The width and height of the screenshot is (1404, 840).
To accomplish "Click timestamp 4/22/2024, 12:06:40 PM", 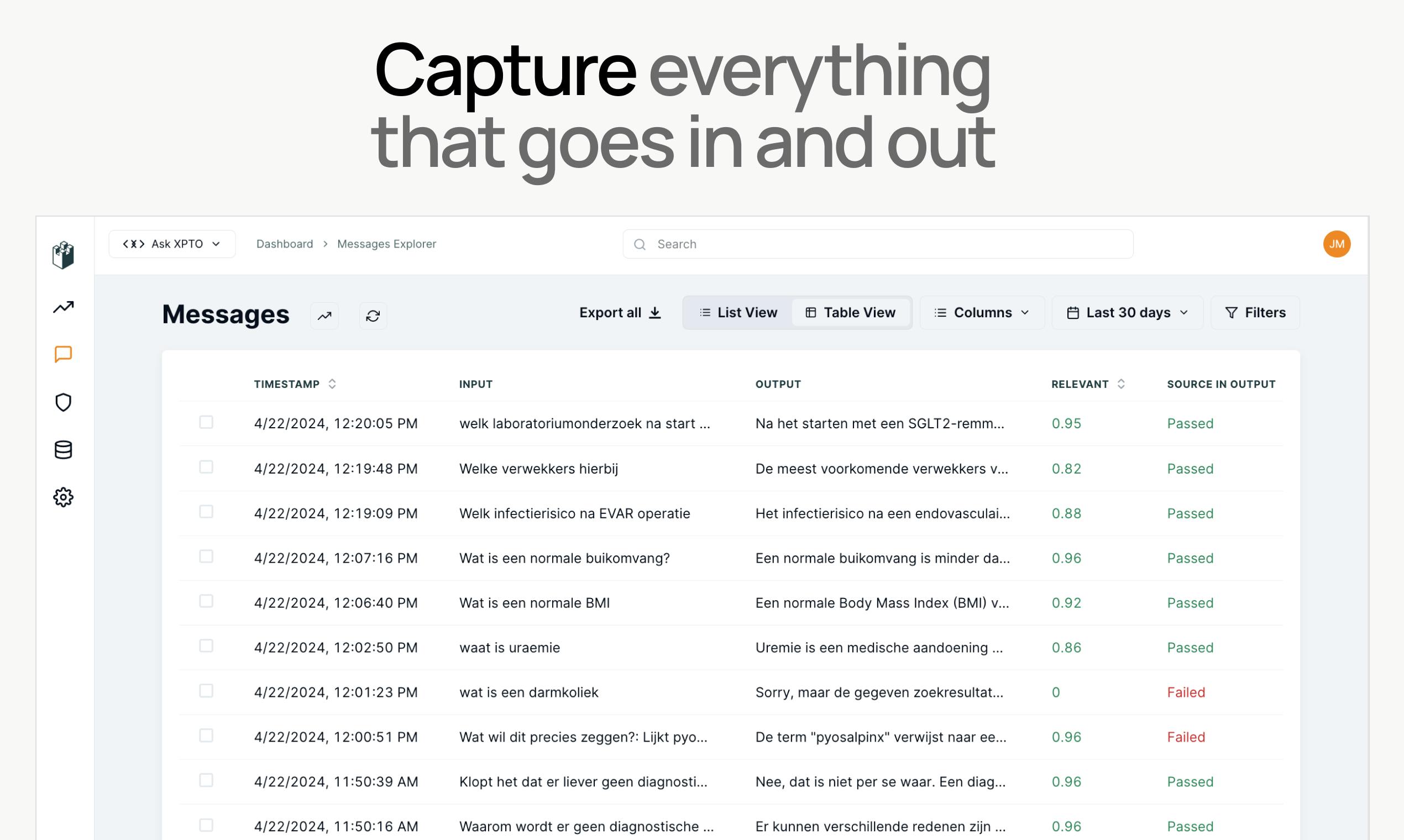I will click(x=336, y=603).
